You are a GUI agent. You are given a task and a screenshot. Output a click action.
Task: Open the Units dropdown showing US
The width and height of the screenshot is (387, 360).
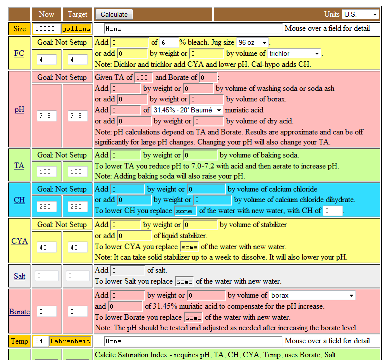pos(361,14)
